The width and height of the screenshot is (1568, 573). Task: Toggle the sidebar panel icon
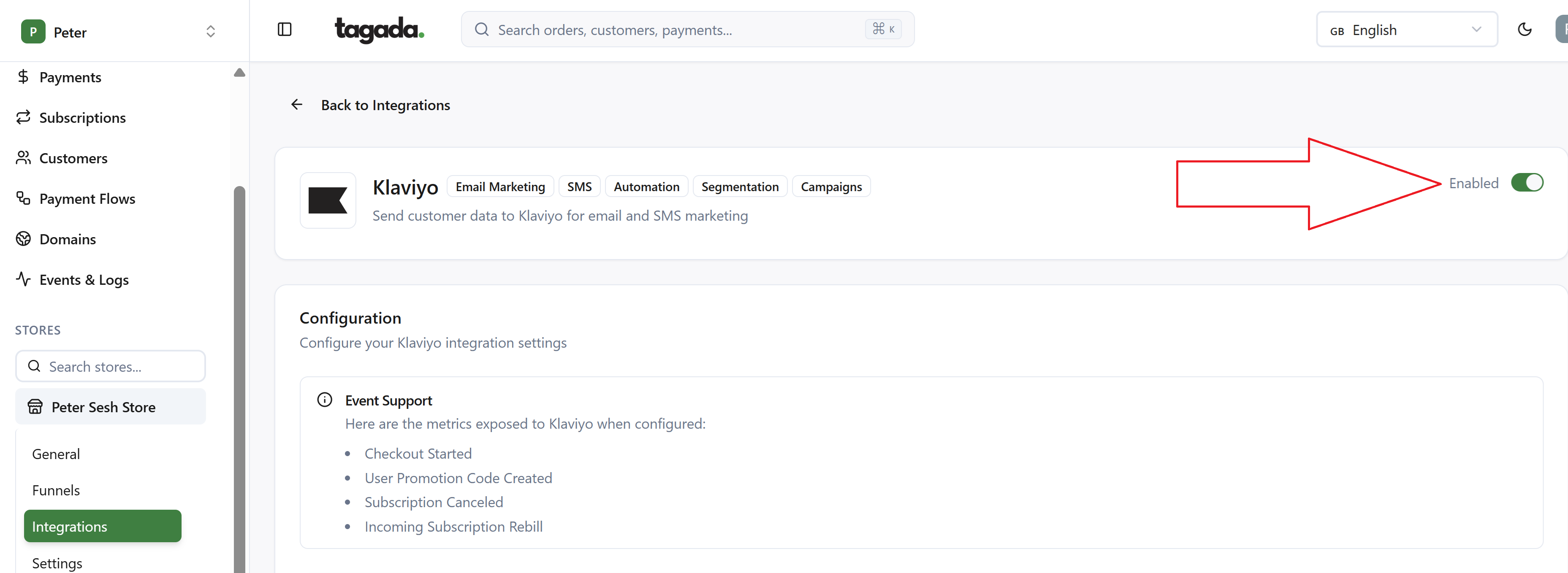[284, 29]
